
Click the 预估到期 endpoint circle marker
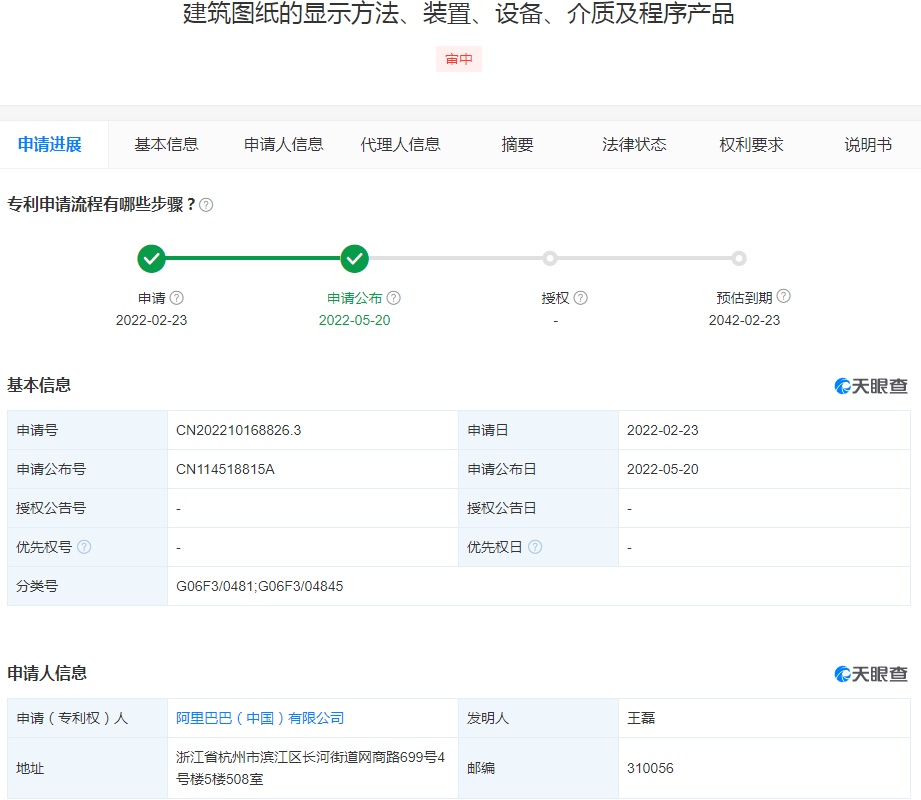tap(739, 259)
